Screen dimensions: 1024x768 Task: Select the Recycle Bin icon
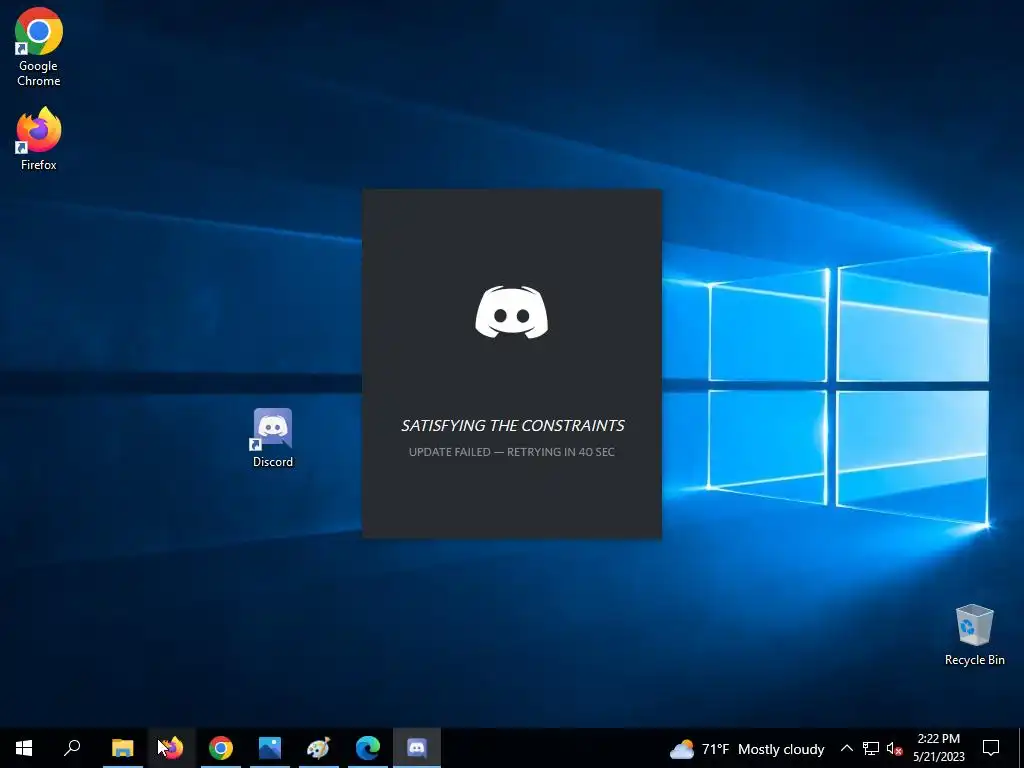974,635
